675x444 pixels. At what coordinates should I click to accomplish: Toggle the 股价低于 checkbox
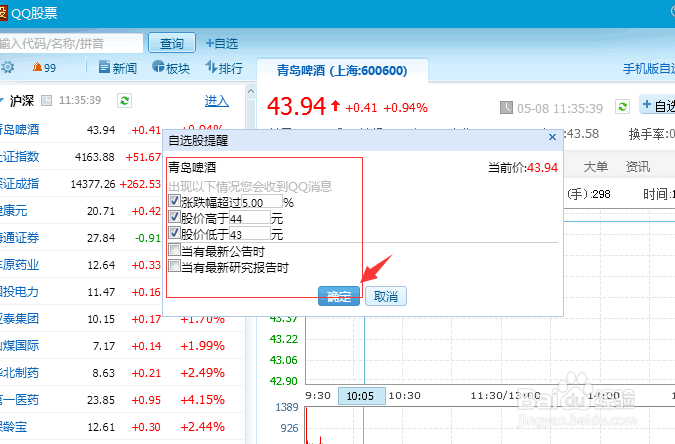(174, 233)
